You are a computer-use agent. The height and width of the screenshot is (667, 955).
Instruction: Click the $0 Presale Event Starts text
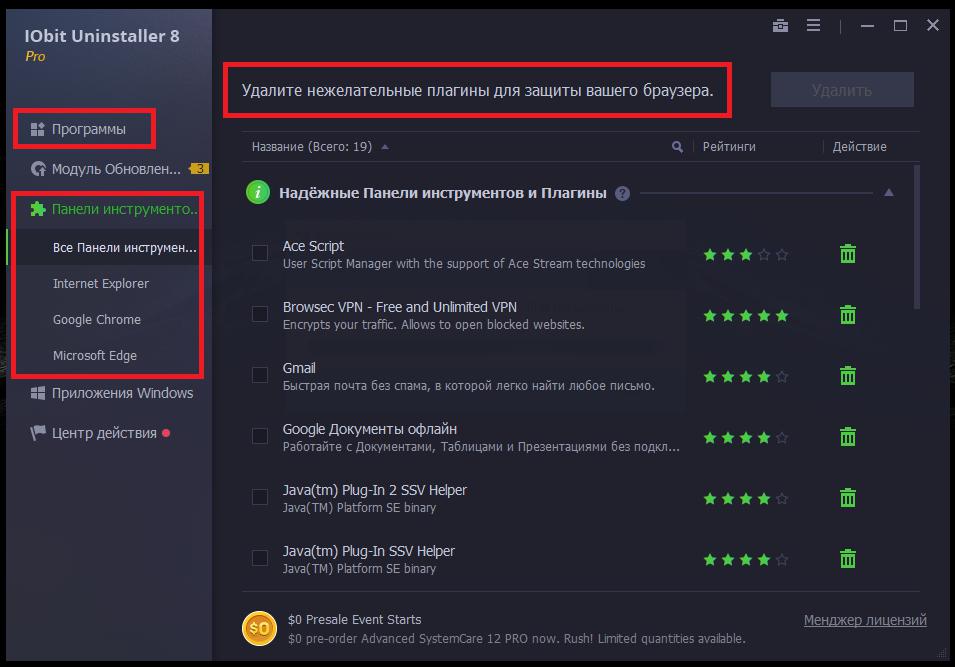(354, 619)
